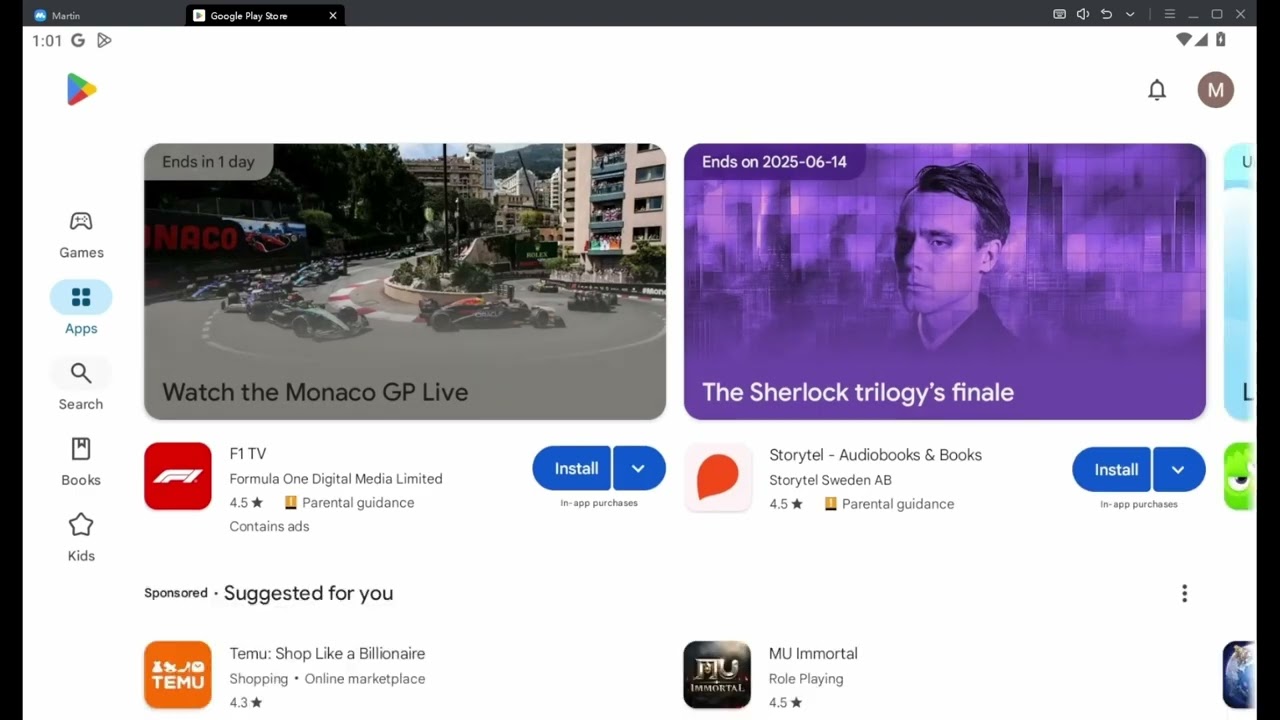Click the "Contains ads" text
1280x720 pixels.
(x=269, y=527)
